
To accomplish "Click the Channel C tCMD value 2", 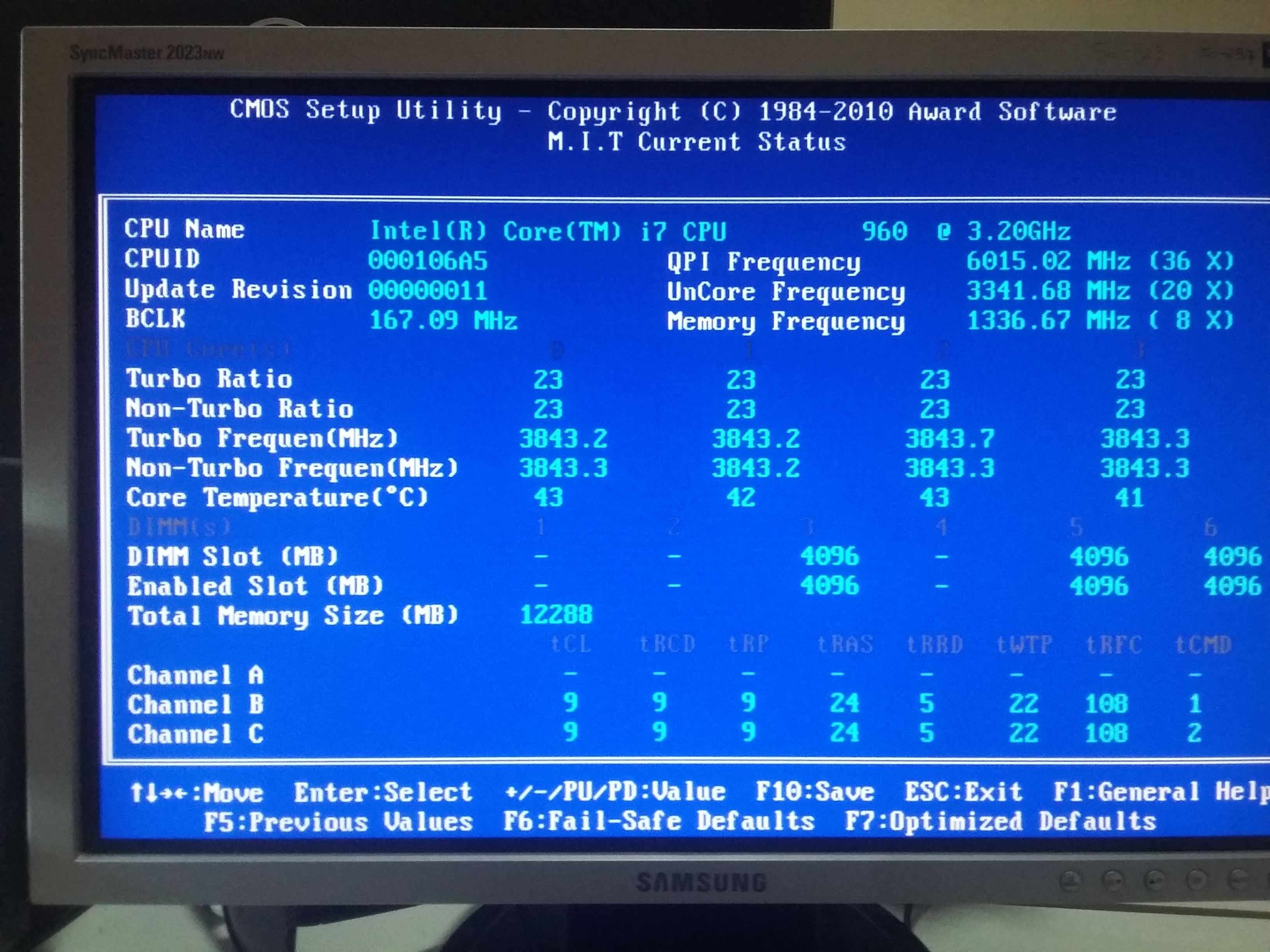I will (x=1194, y=733).
